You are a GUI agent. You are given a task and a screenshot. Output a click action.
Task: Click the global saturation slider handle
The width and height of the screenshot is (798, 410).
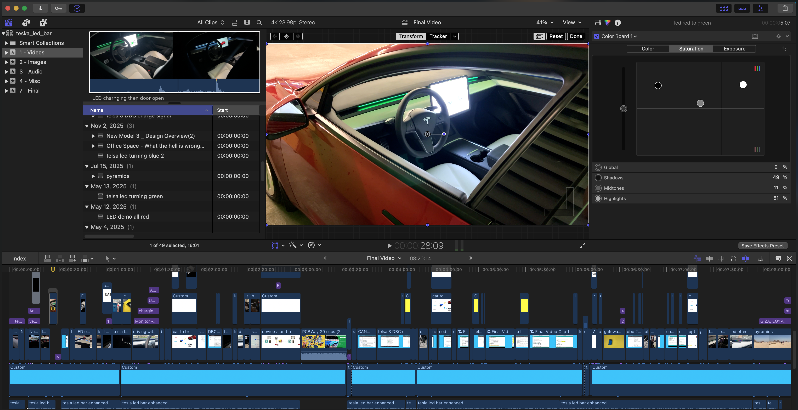623,108
